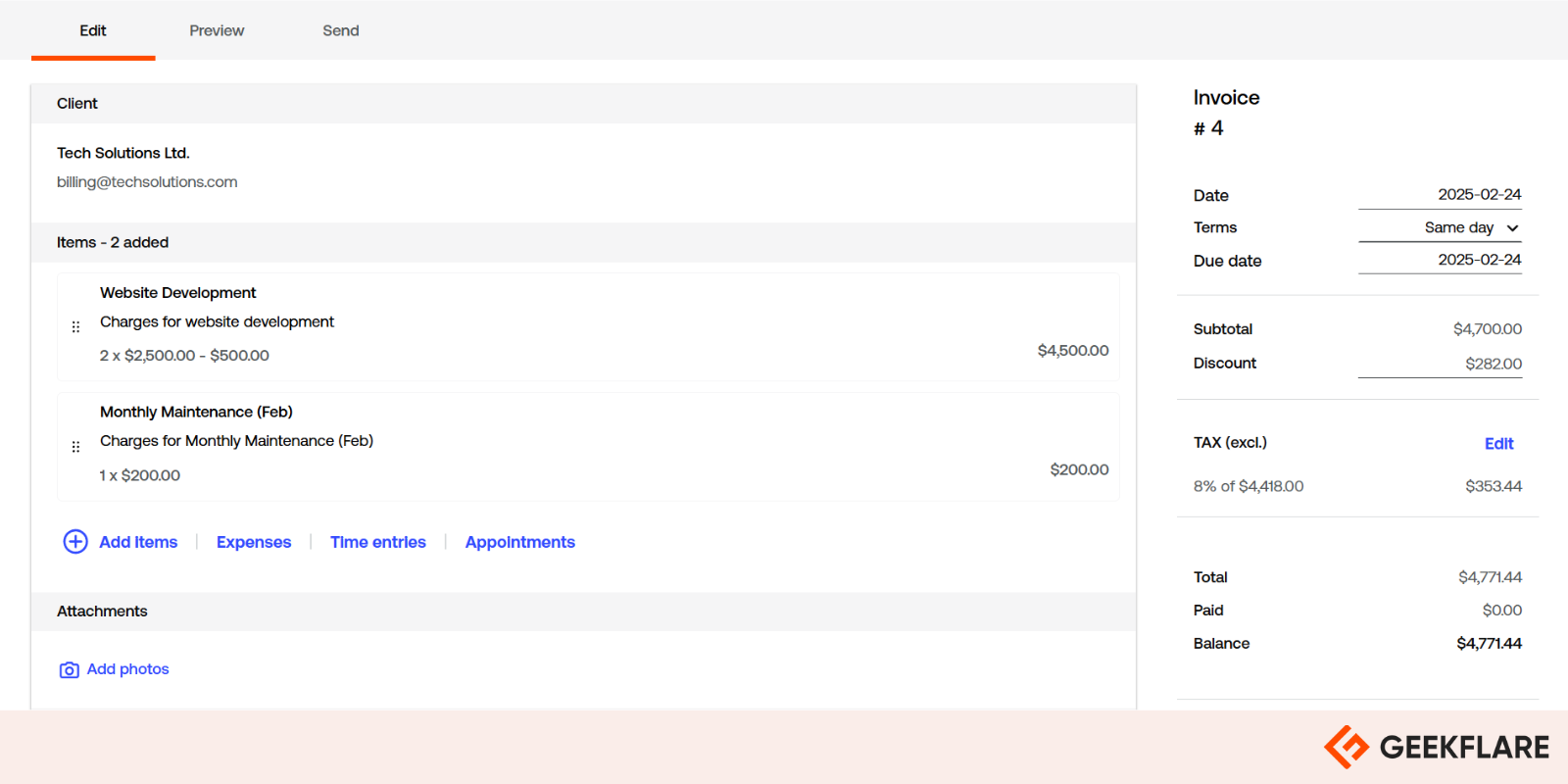Screen dimensions: 1568x784
Task: Click Add photos link
Action: [x=127, y=669]
